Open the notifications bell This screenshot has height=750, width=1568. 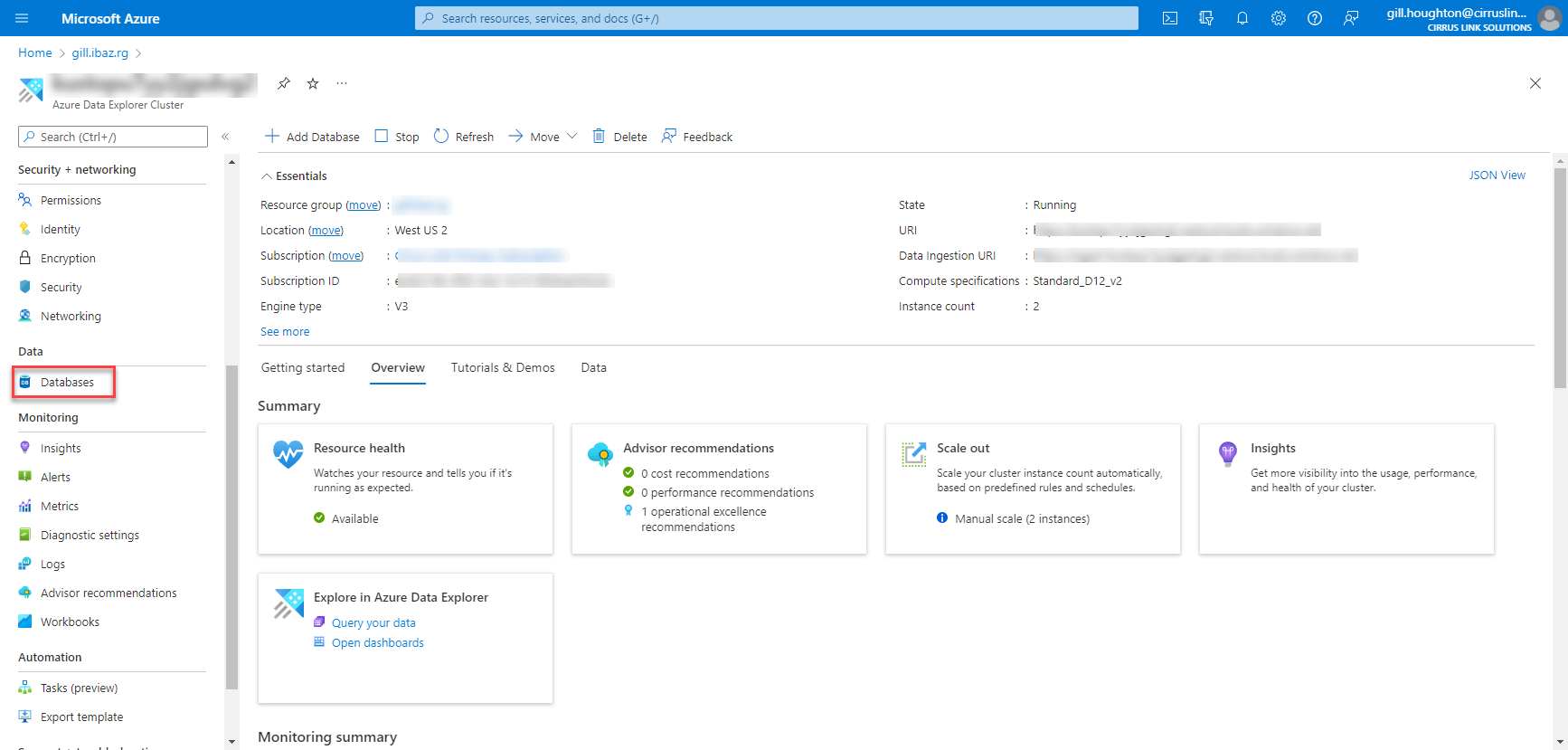[x=1242, y=18]
